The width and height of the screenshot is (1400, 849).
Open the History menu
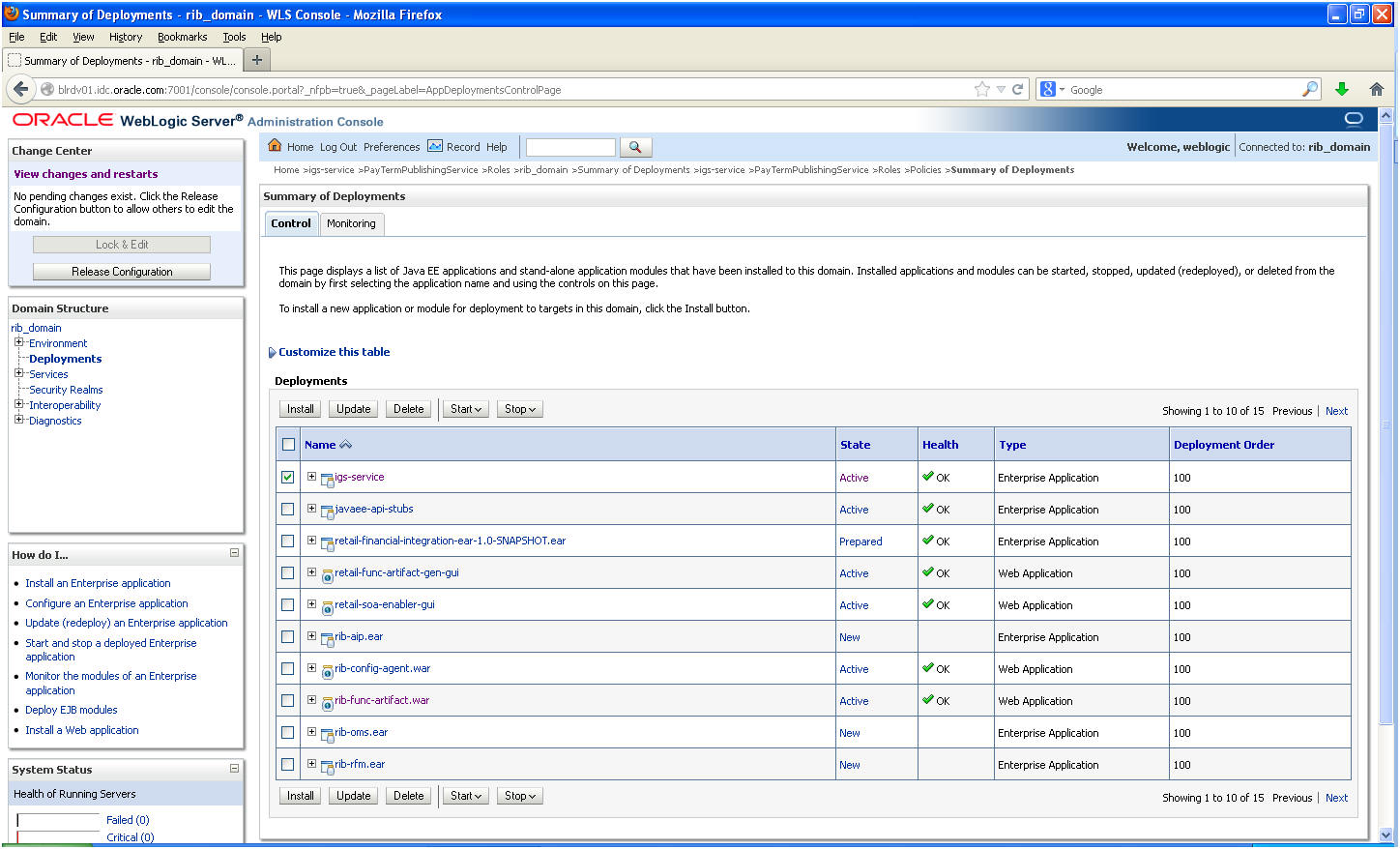coord(126,37)
